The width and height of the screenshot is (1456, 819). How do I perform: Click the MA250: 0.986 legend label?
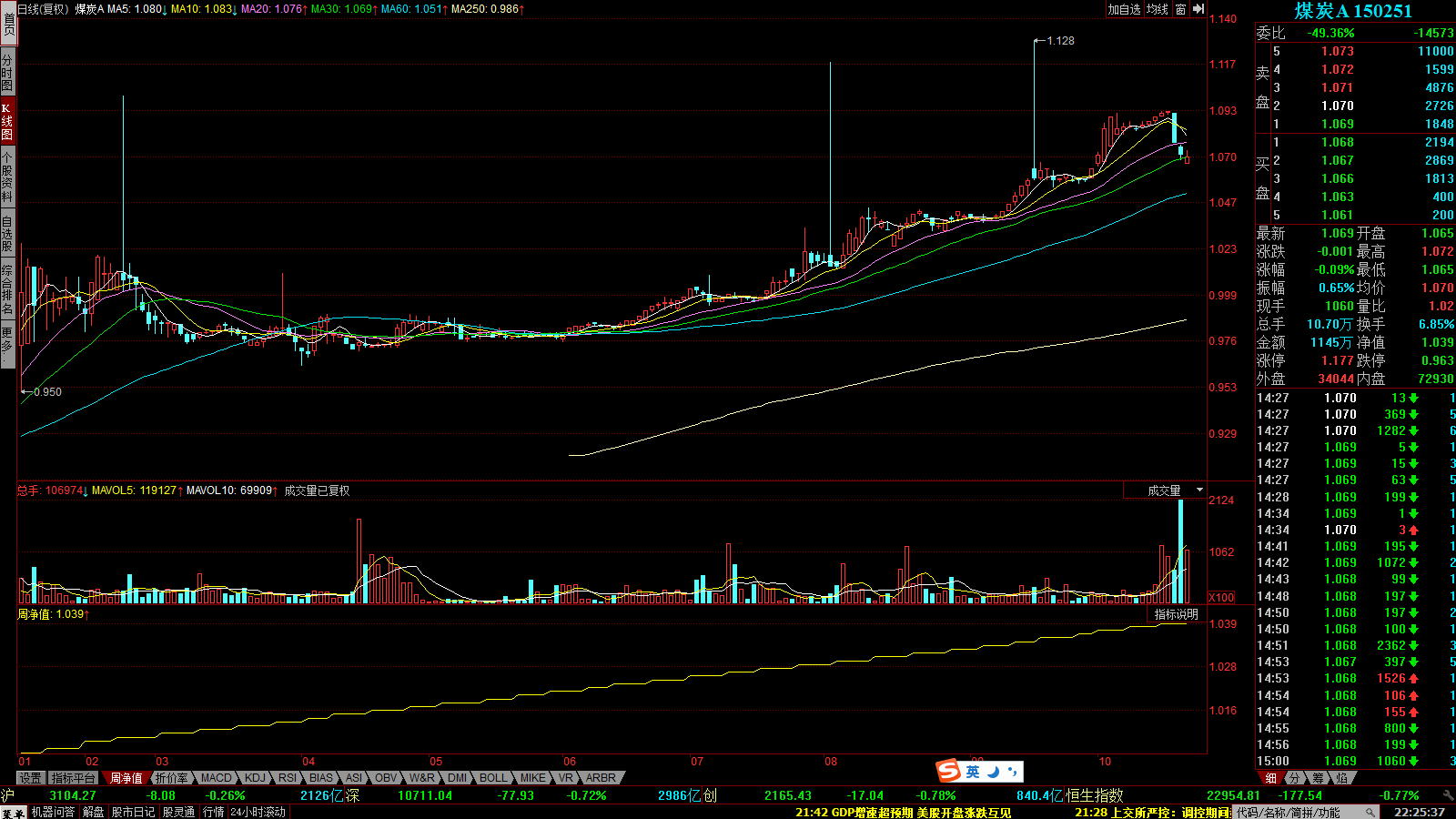488,9
